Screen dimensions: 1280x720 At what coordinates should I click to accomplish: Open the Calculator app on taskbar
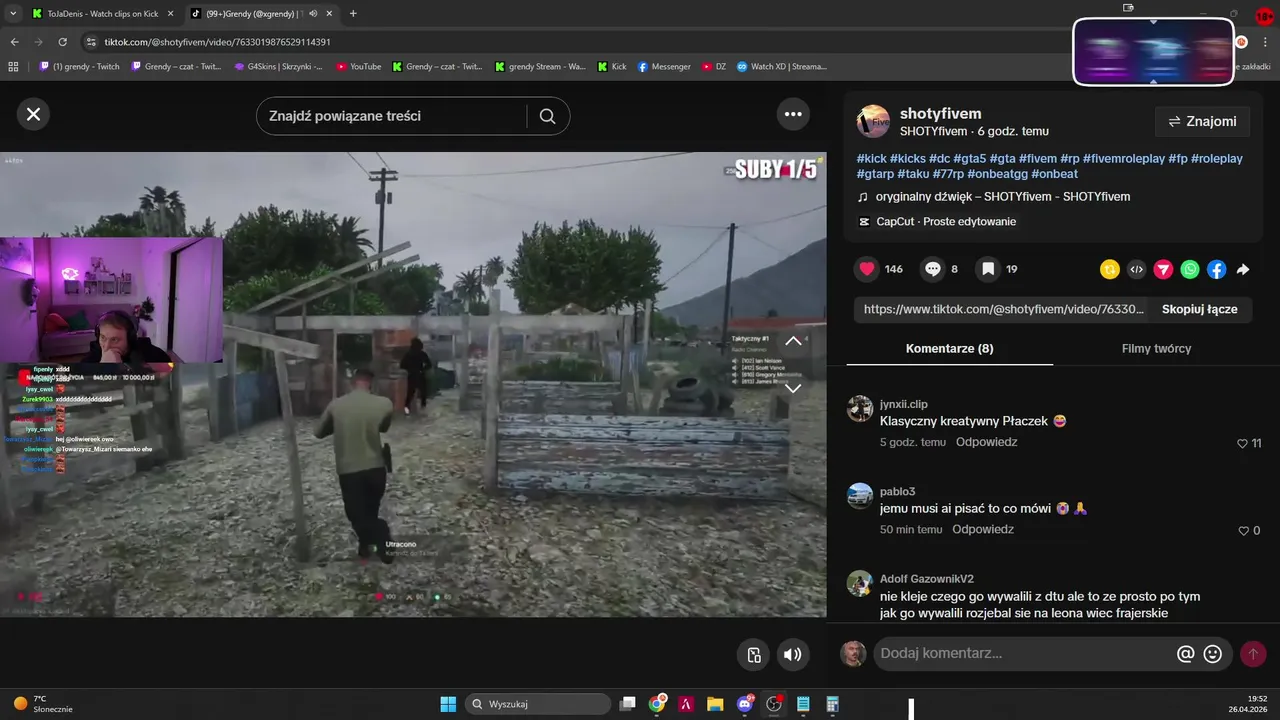[832, 704]
